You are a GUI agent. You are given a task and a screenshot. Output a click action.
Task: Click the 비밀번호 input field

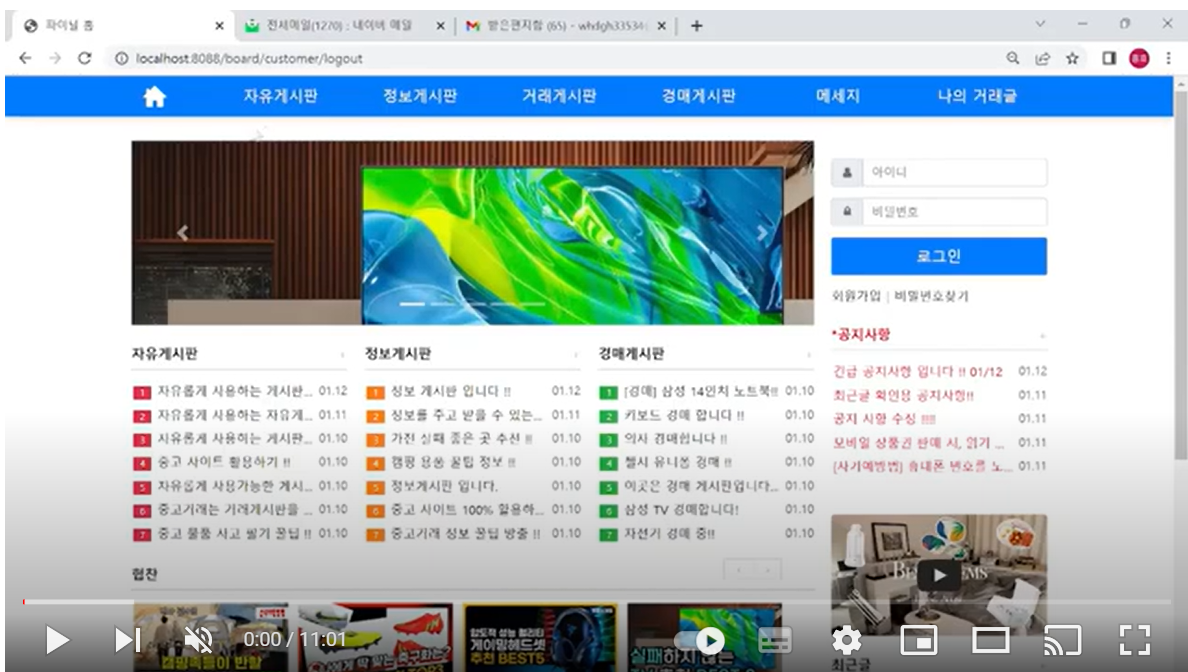click(x=955, y=211)
